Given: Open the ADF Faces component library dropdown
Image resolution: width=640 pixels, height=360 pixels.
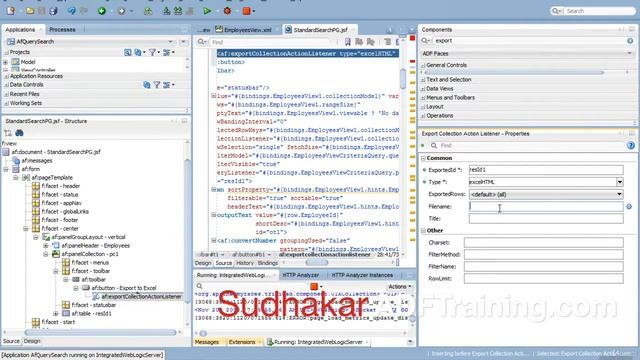Looking at the screenshot, I should click(629, 53).
